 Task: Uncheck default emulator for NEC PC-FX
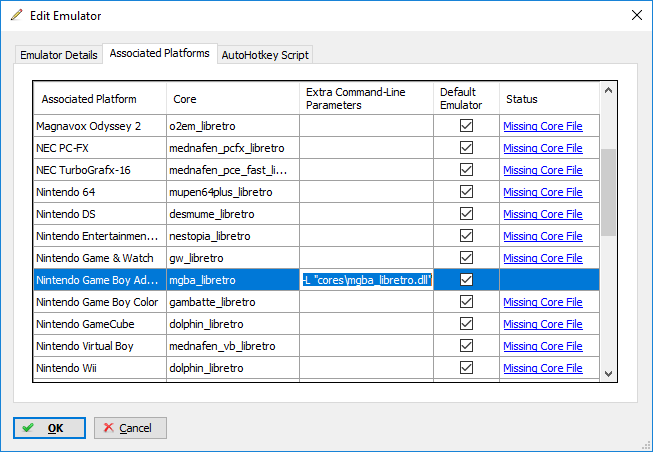[466, 147]
